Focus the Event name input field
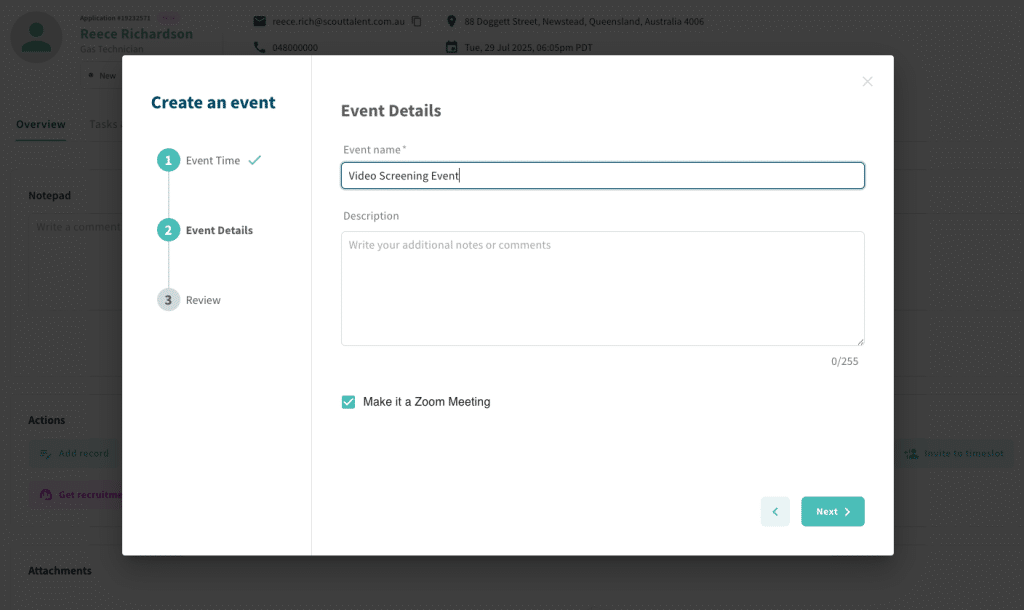 tap(602, 176)
